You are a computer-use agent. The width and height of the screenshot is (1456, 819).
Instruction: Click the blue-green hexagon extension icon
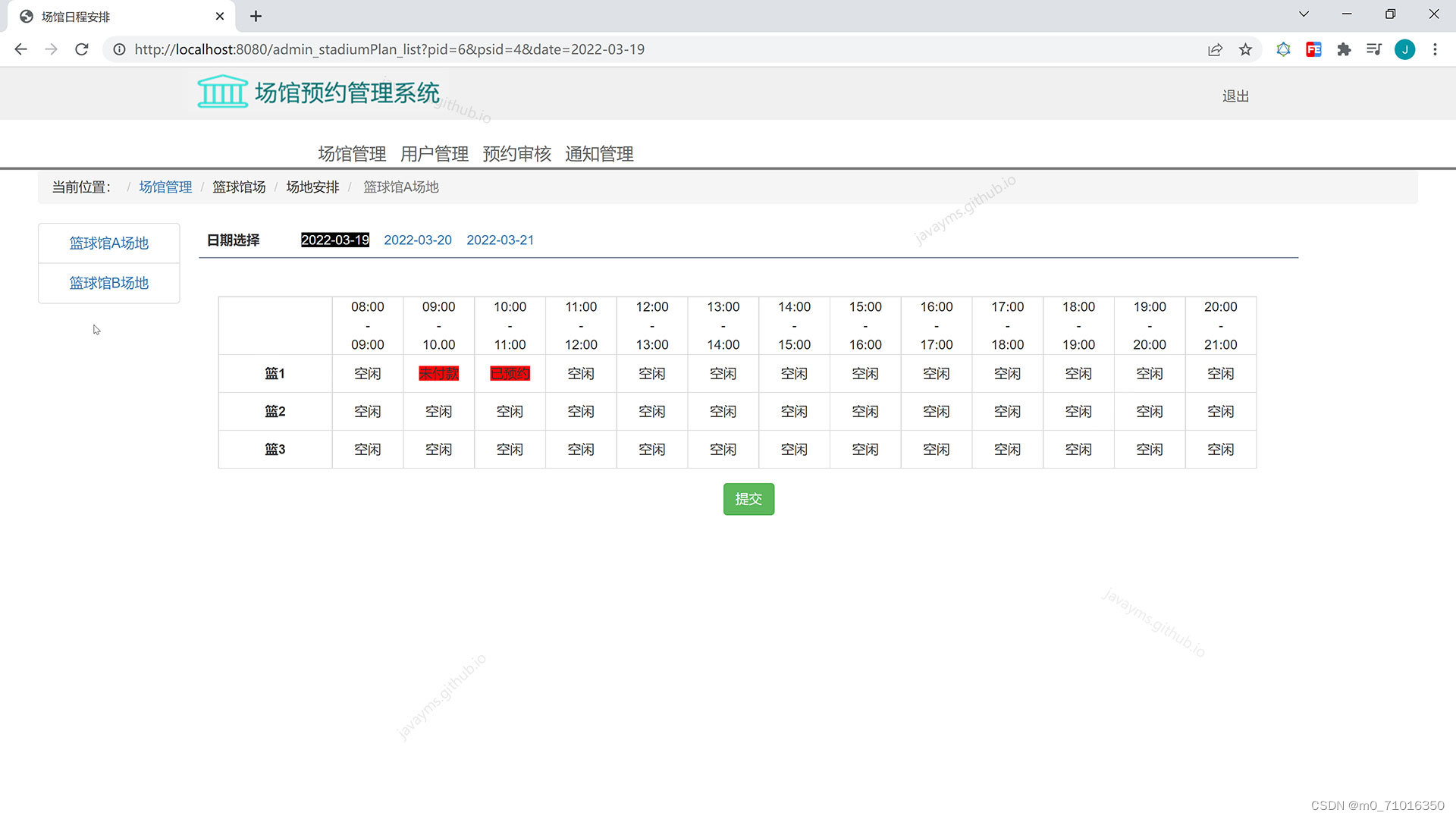point(1283,49)
